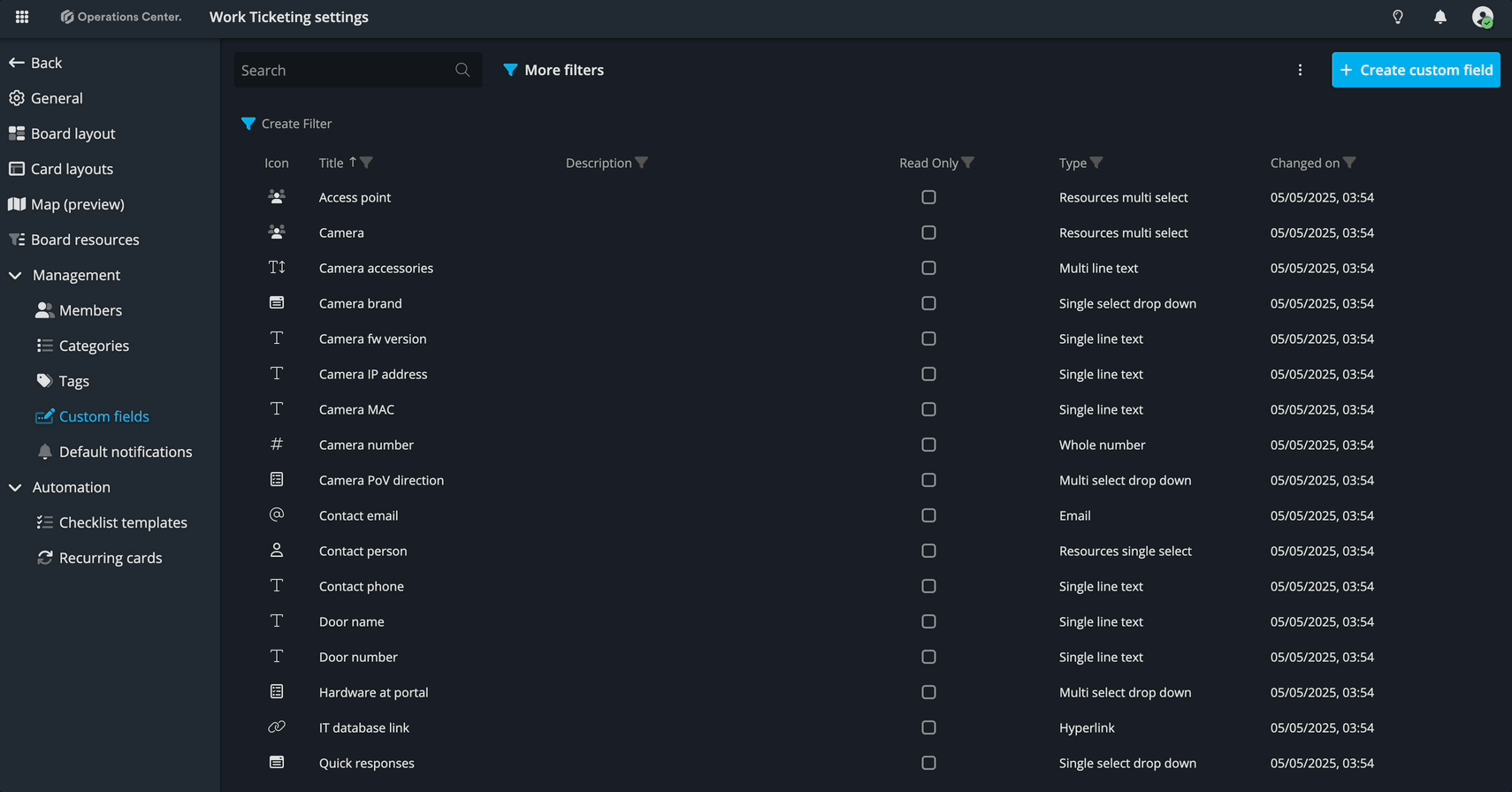Collapse the Management section chevron
This screenshot has height=792, width=1512.
tap(15, 275)
